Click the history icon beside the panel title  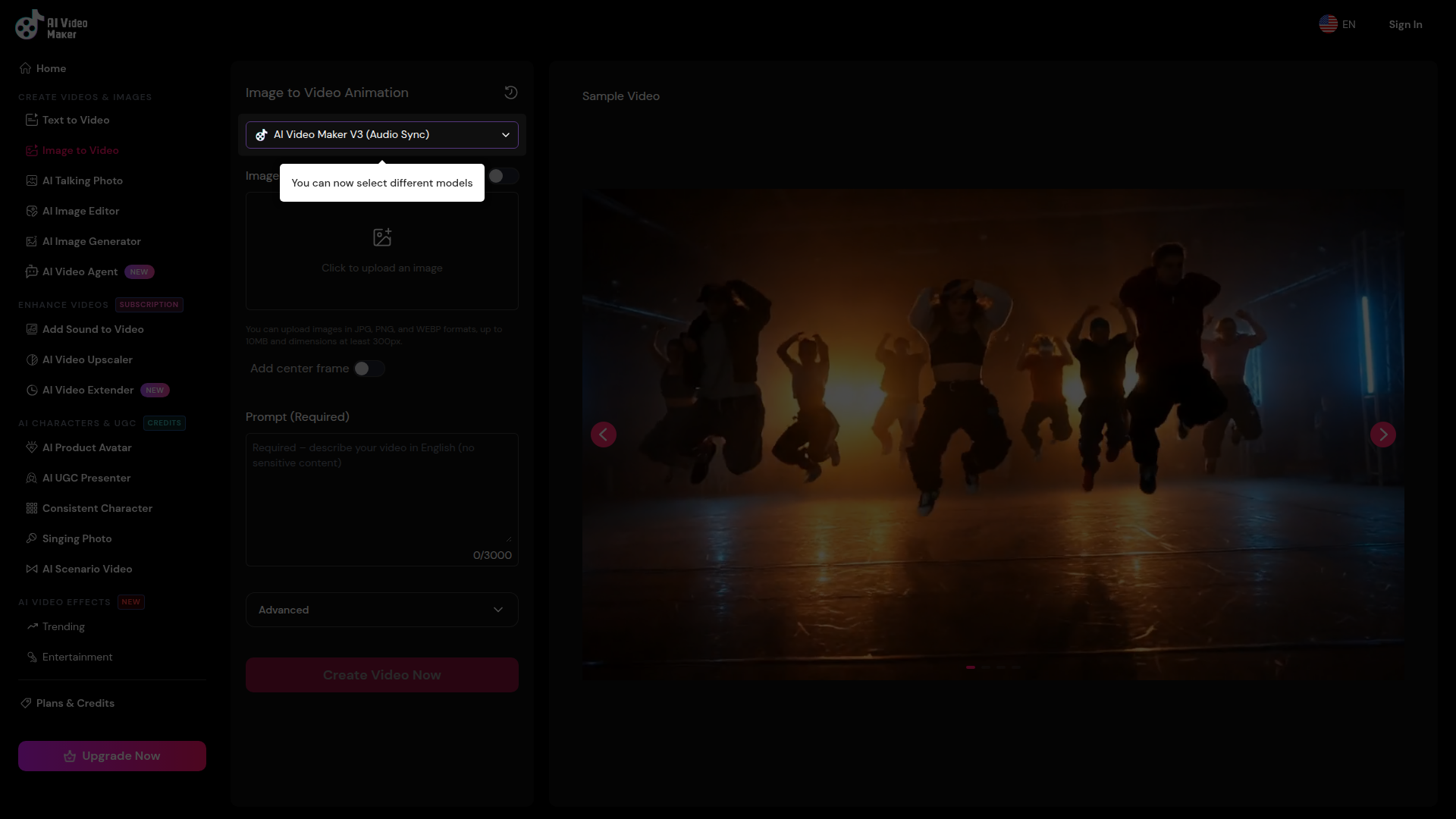510,93
